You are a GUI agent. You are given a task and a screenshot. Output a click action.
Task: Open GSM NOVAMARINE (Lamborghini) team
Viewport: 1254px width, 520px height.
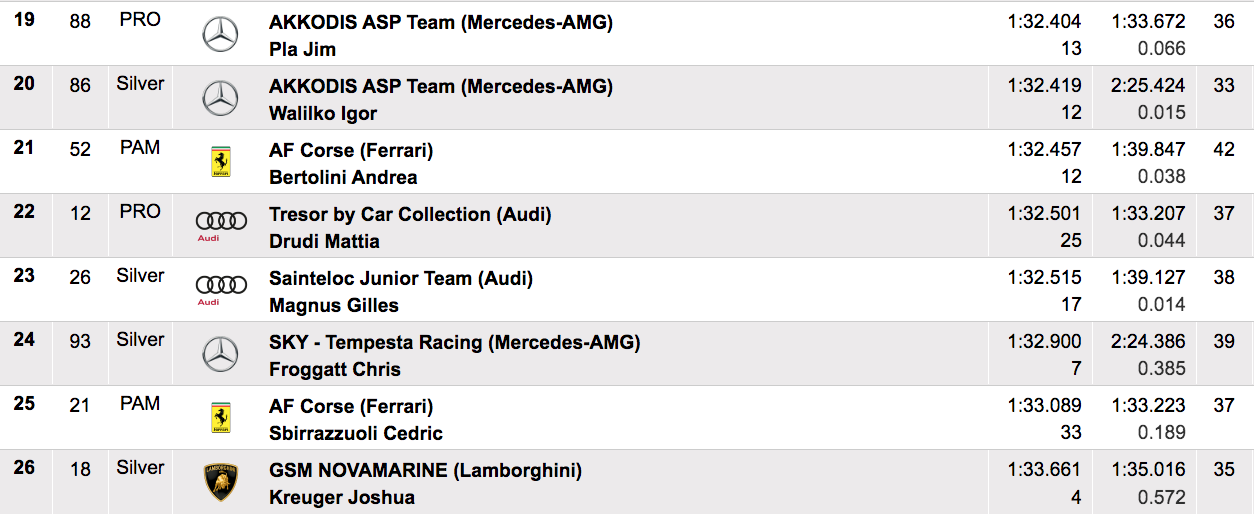(x=425, y=470)
